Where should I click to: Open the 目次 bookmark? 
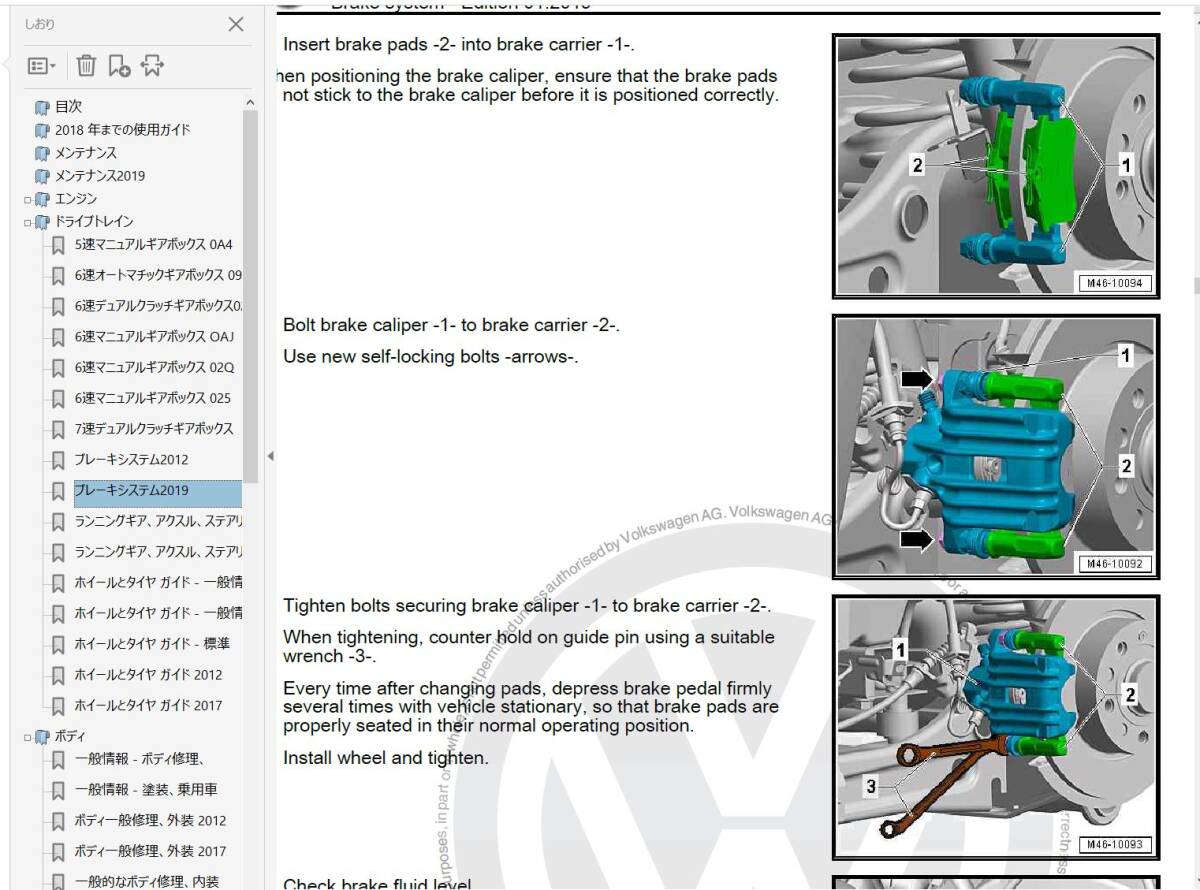pyautogui.click(x=68, y=106)
